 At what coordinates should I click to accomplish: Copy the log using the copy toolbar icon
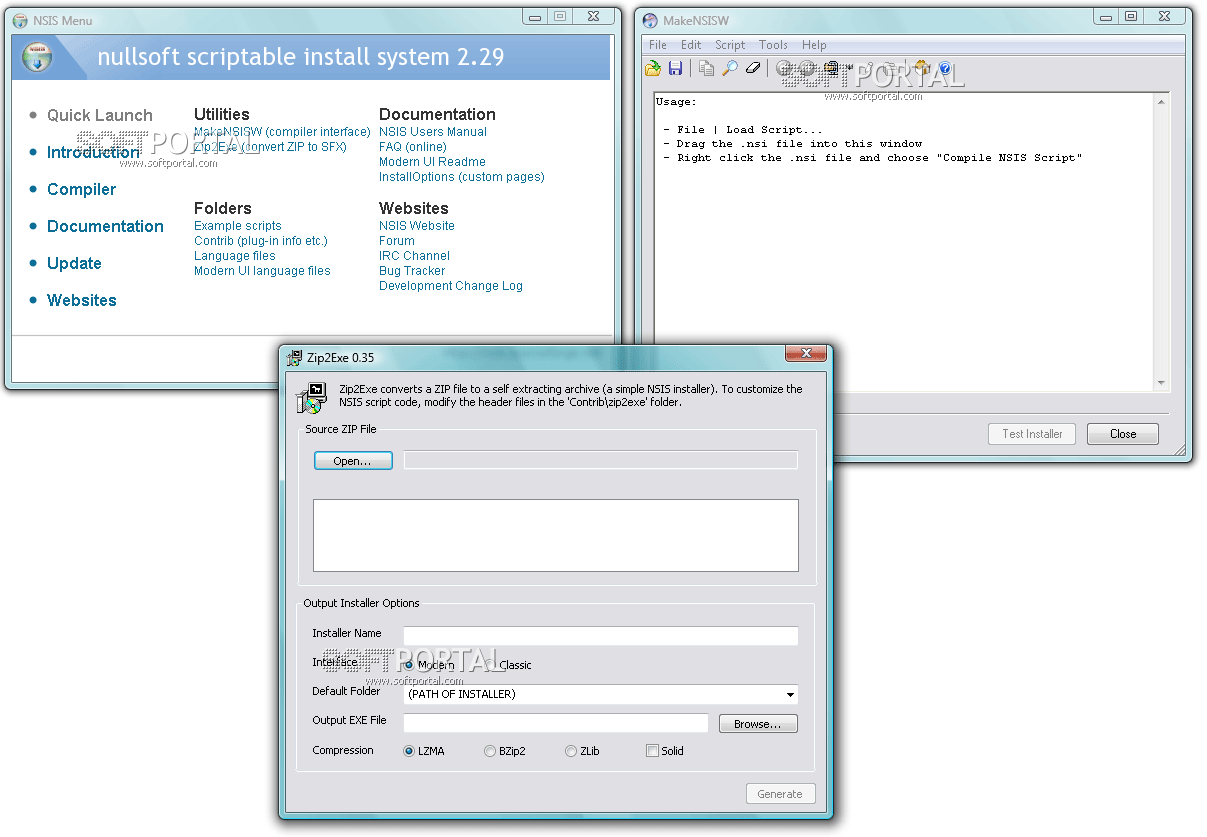point(705,68)
